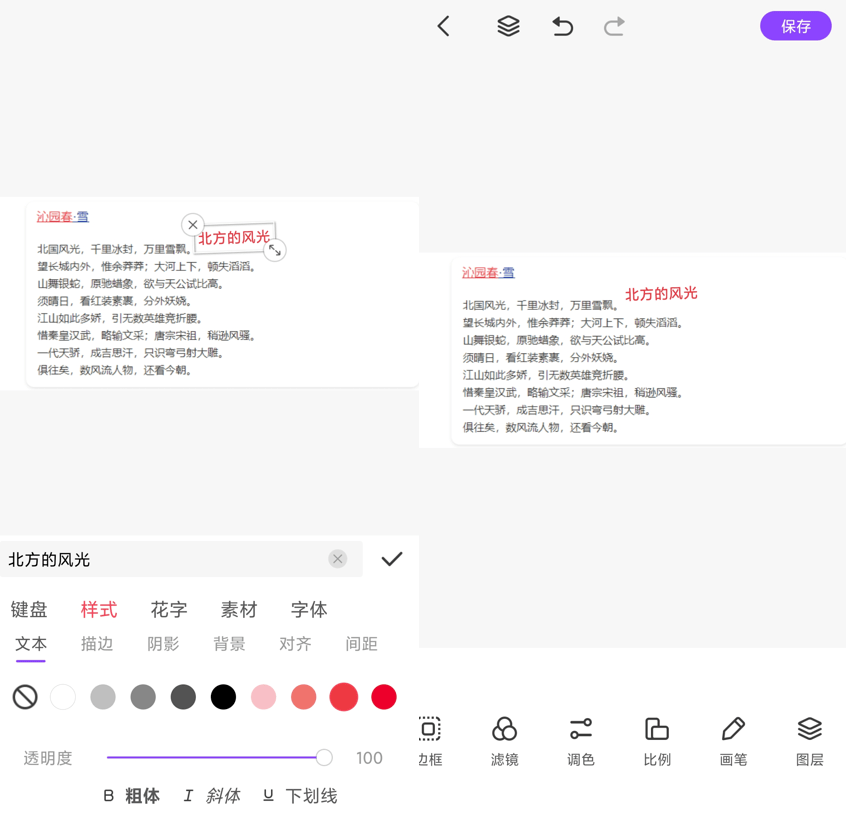
Task: Pick the selected red color swatch
Action: (x=344, y=697)
